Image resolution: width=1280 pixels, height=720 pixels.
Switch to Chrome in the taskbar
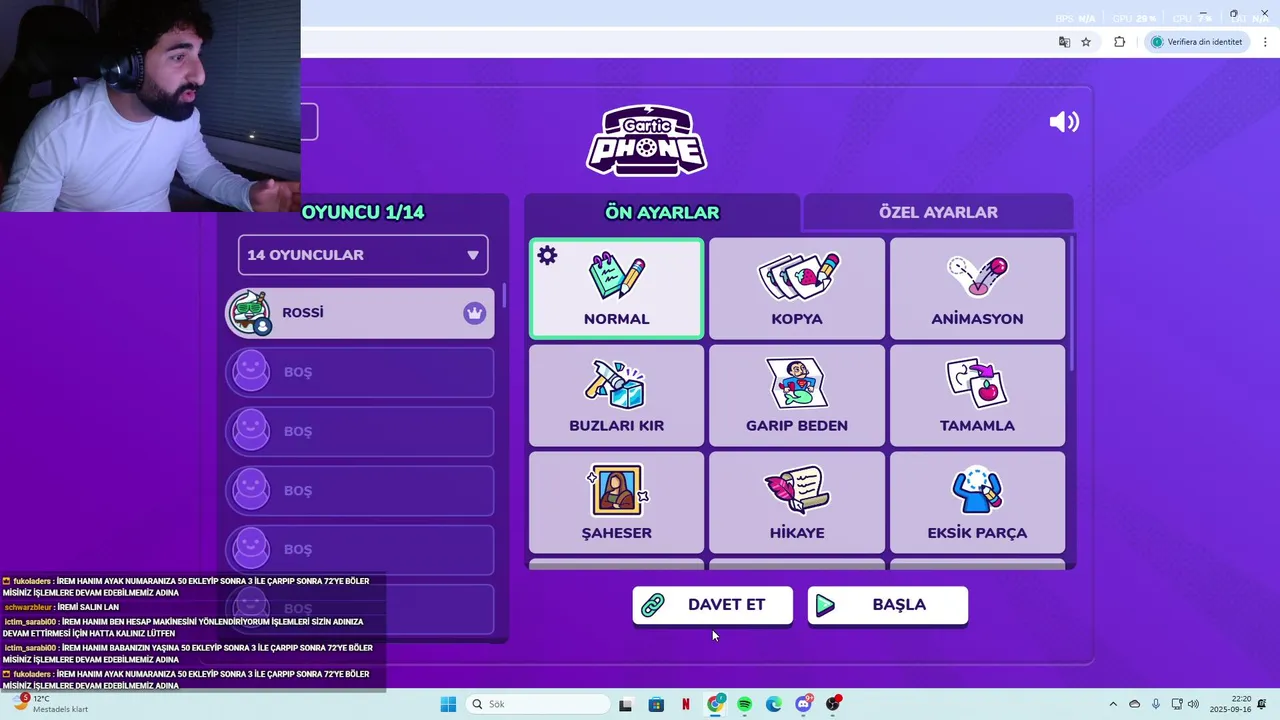pyautogui.click(x=715, y=704)
